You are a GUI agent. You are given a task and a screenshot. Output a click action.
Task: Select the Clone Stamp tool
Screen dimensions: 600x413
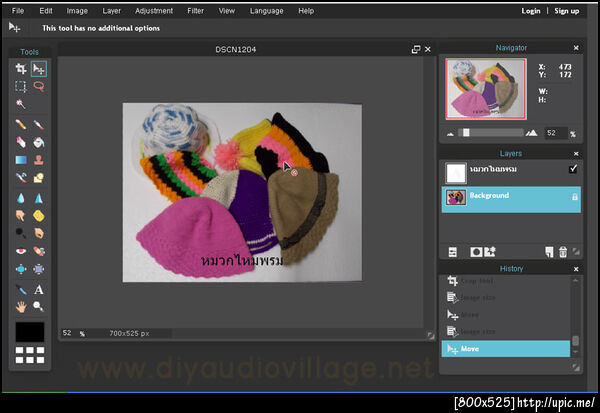pyautogui.click(x=39, y=160)
